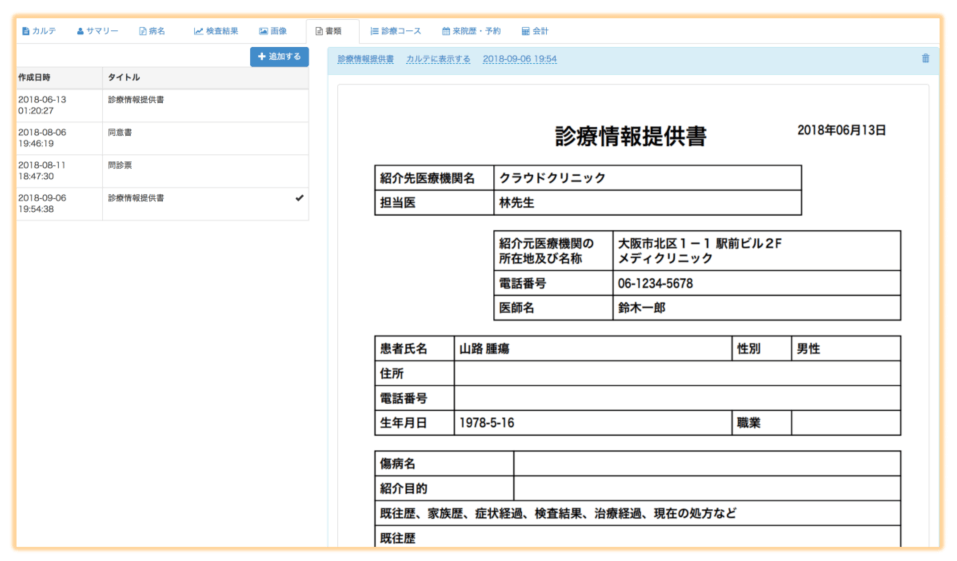Click the 2018-09-06 19:54 timestamp link

(x=519, y=60)
